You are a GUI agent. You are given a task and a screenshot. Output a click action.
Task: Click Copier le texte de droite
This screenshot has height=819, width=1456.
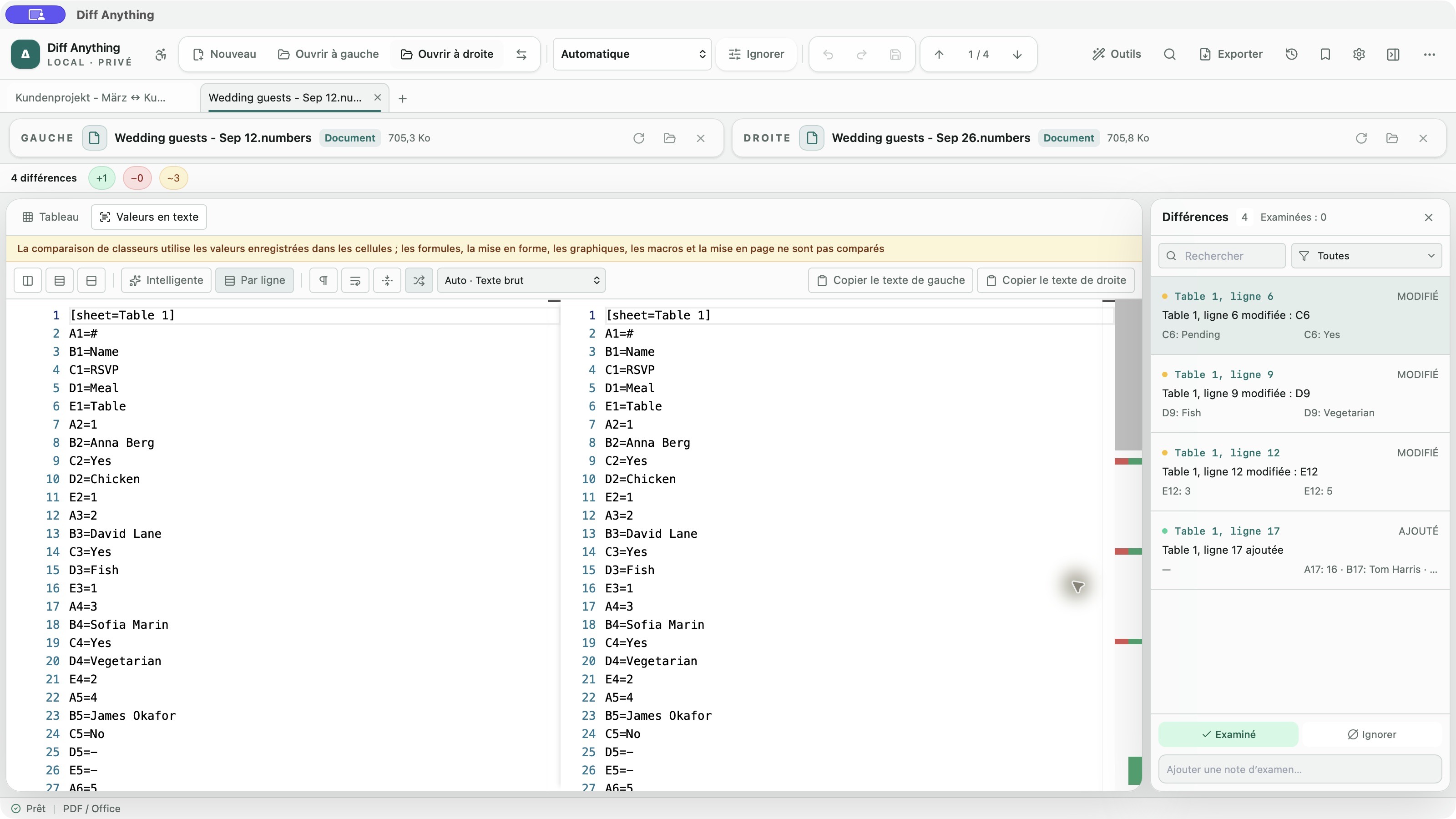tap(1056, 280)
